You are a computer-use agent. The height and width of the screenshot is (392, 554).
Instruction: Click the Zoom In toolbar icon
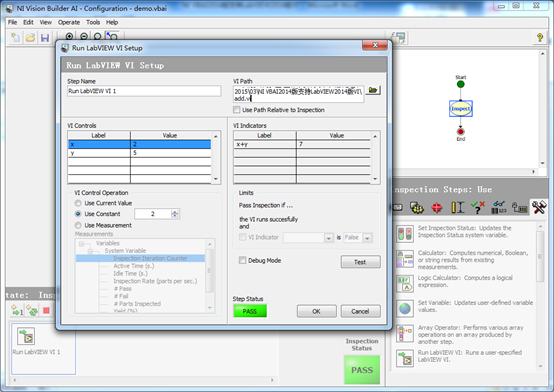70,36
